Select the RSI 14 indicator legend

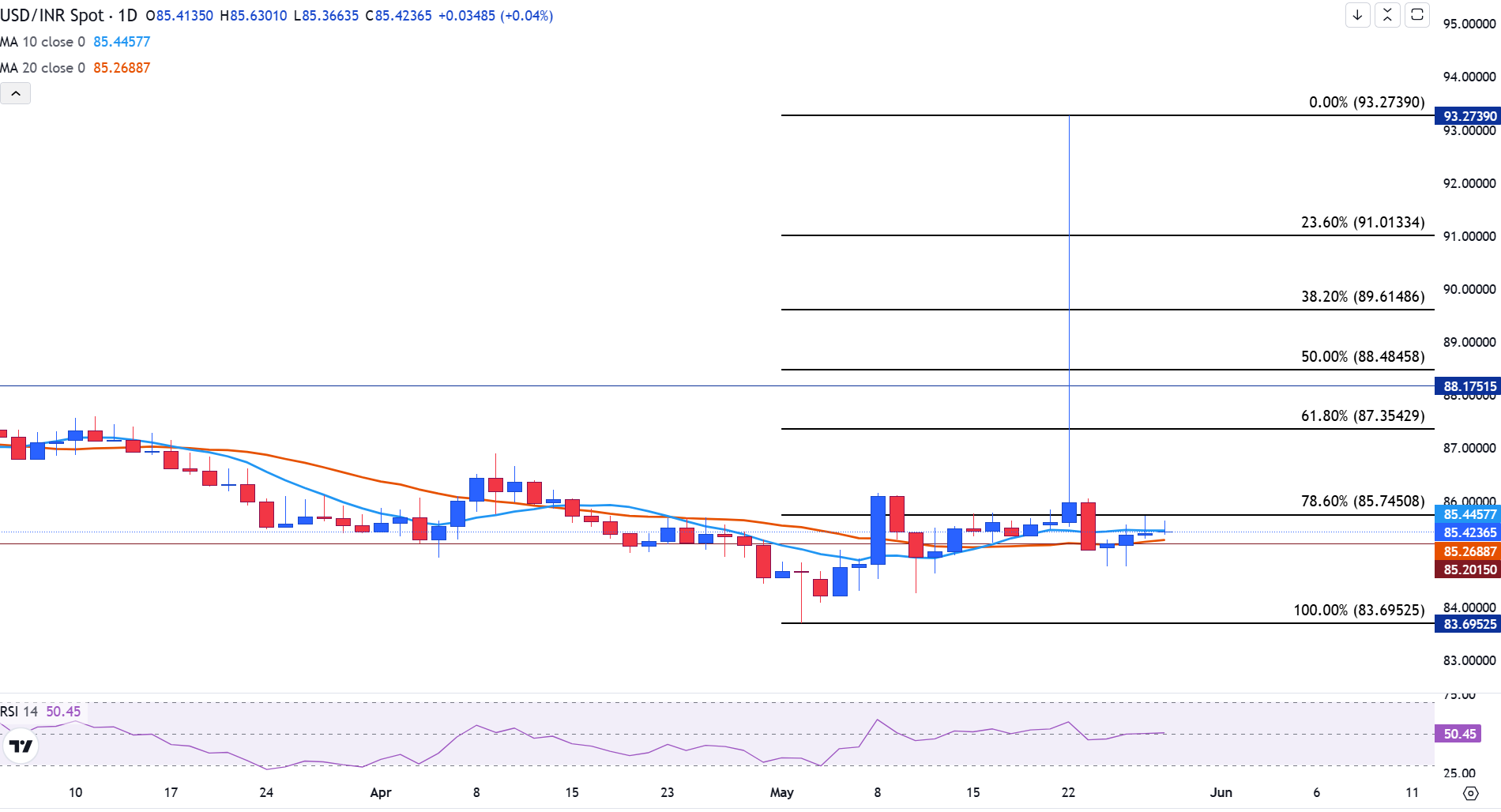click(x=19, y=712)
